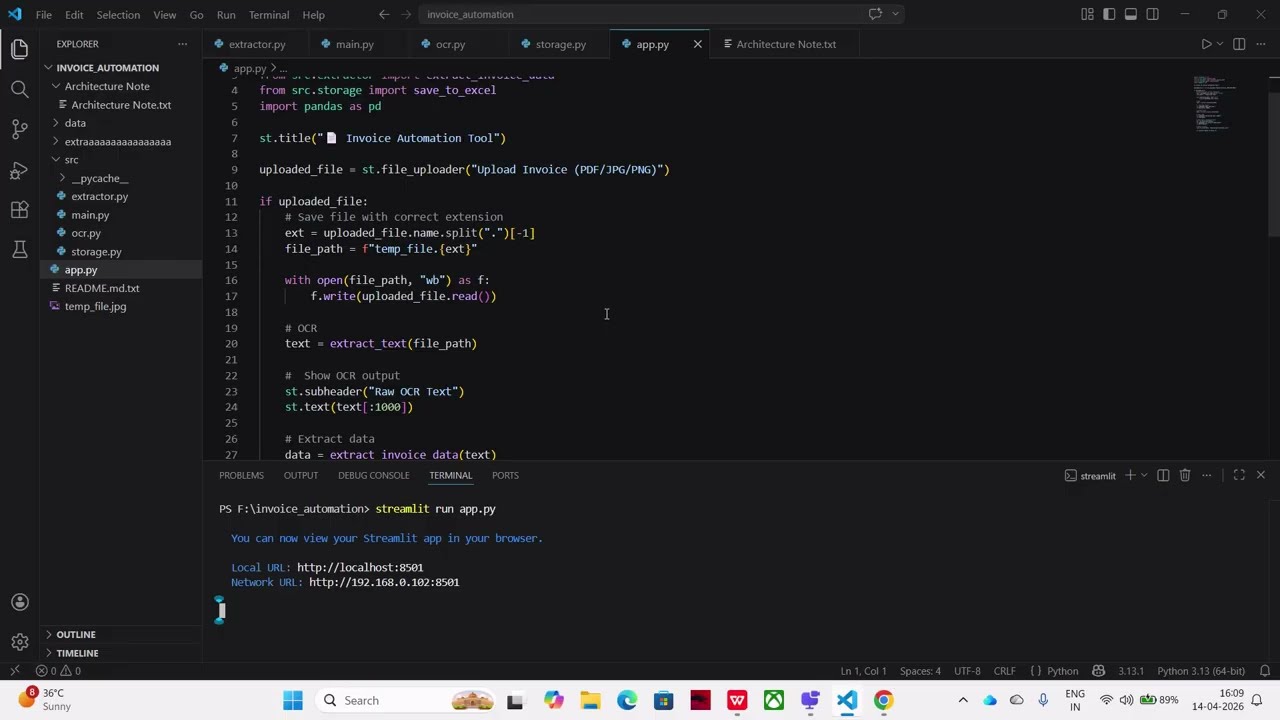Change encoding via UTF-8 status item
The height and width of the screenshot is (720, 1280).
pyautogui.click(x=967, y=671)
